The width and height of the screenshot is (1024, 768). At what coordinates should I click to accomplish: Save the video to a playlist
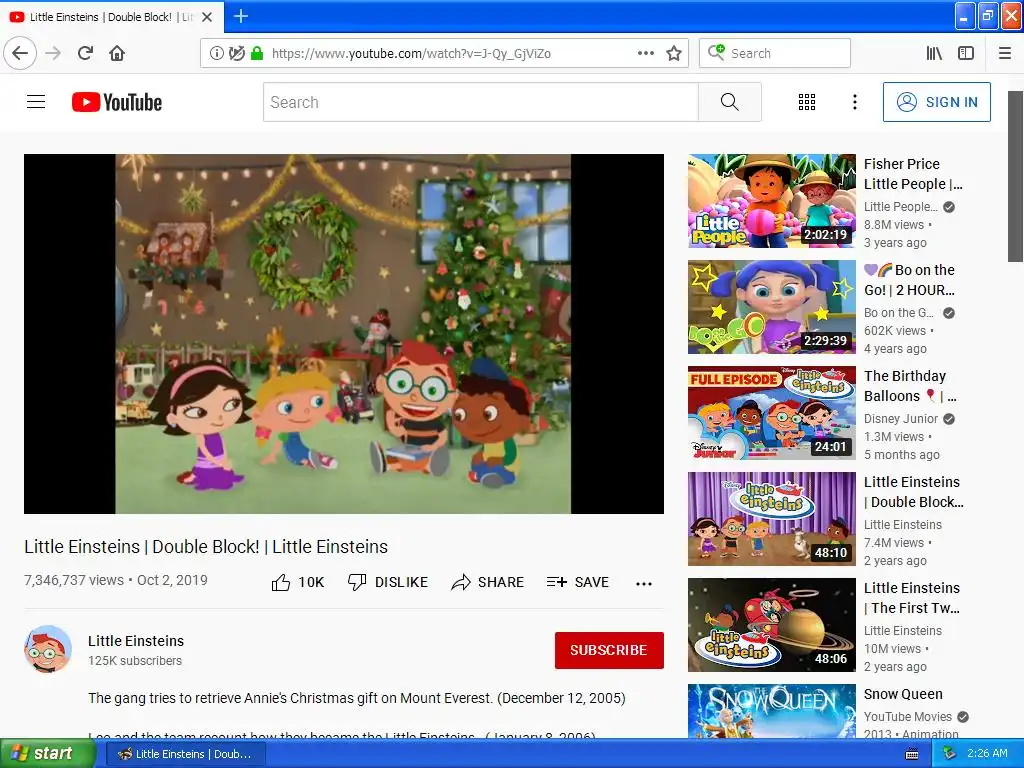(x=577, y=582)
